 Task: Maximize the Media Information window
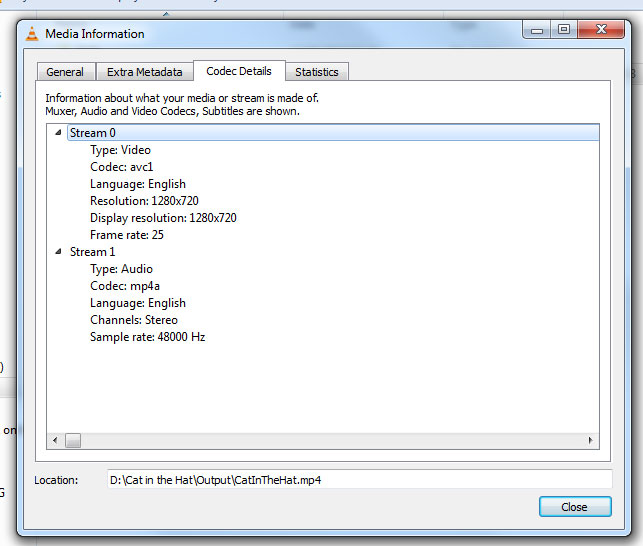click(564, 30)
